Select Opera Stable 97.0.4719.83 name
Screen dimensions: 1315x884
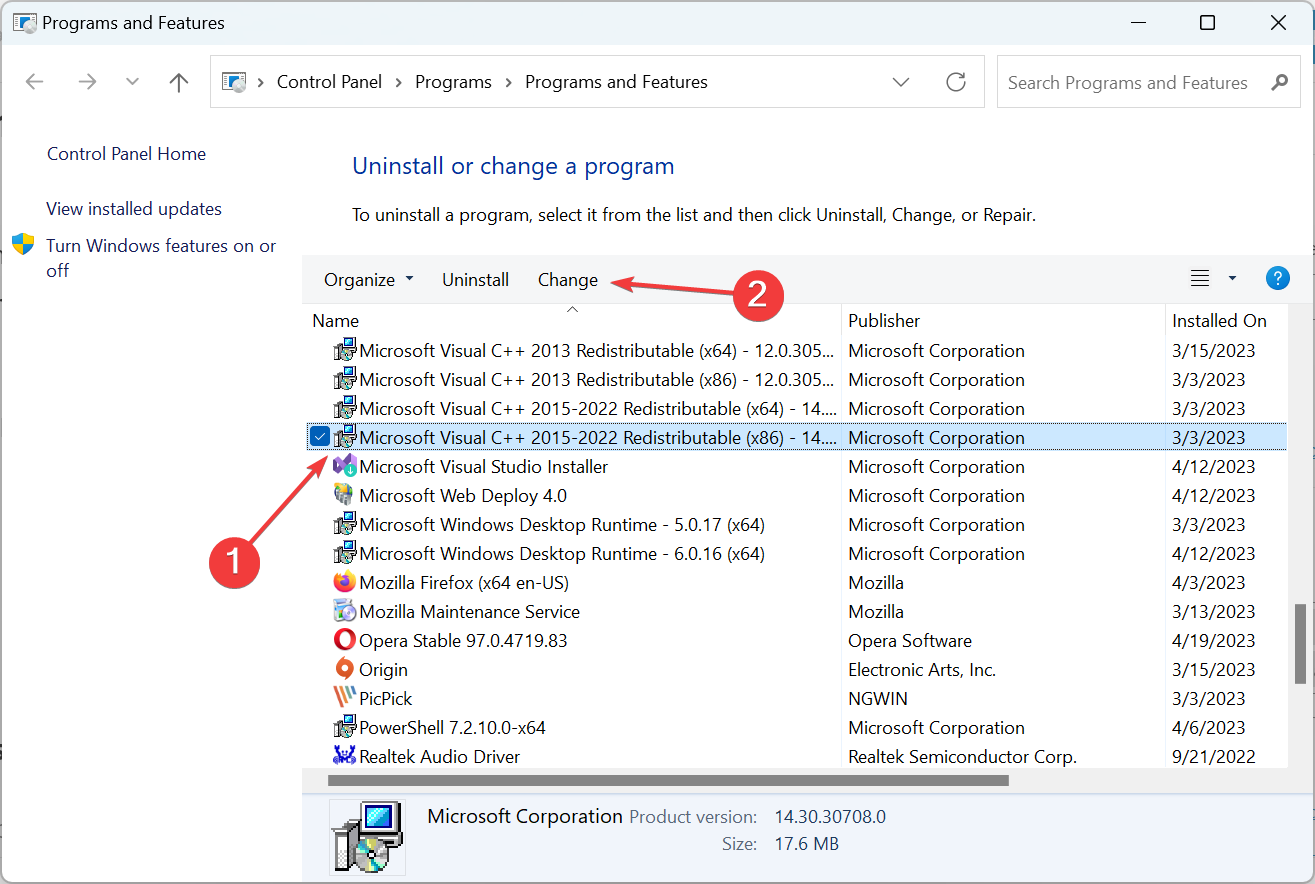pyautogui.click(x=463, y=641)
